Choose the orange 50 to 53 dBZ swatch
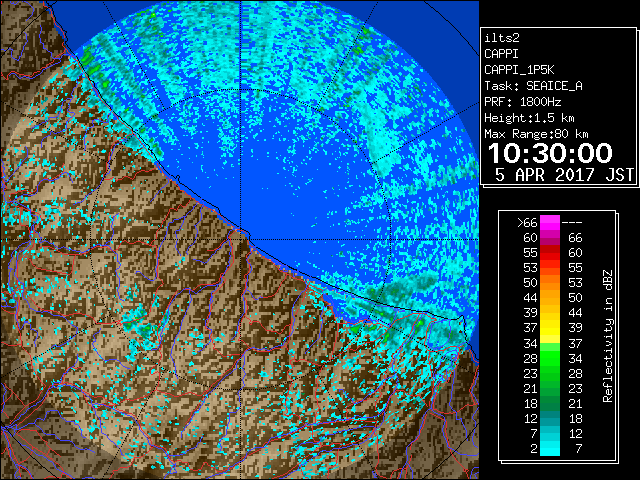The width and height of the screenshot is (640, 480). click(550, 283)
